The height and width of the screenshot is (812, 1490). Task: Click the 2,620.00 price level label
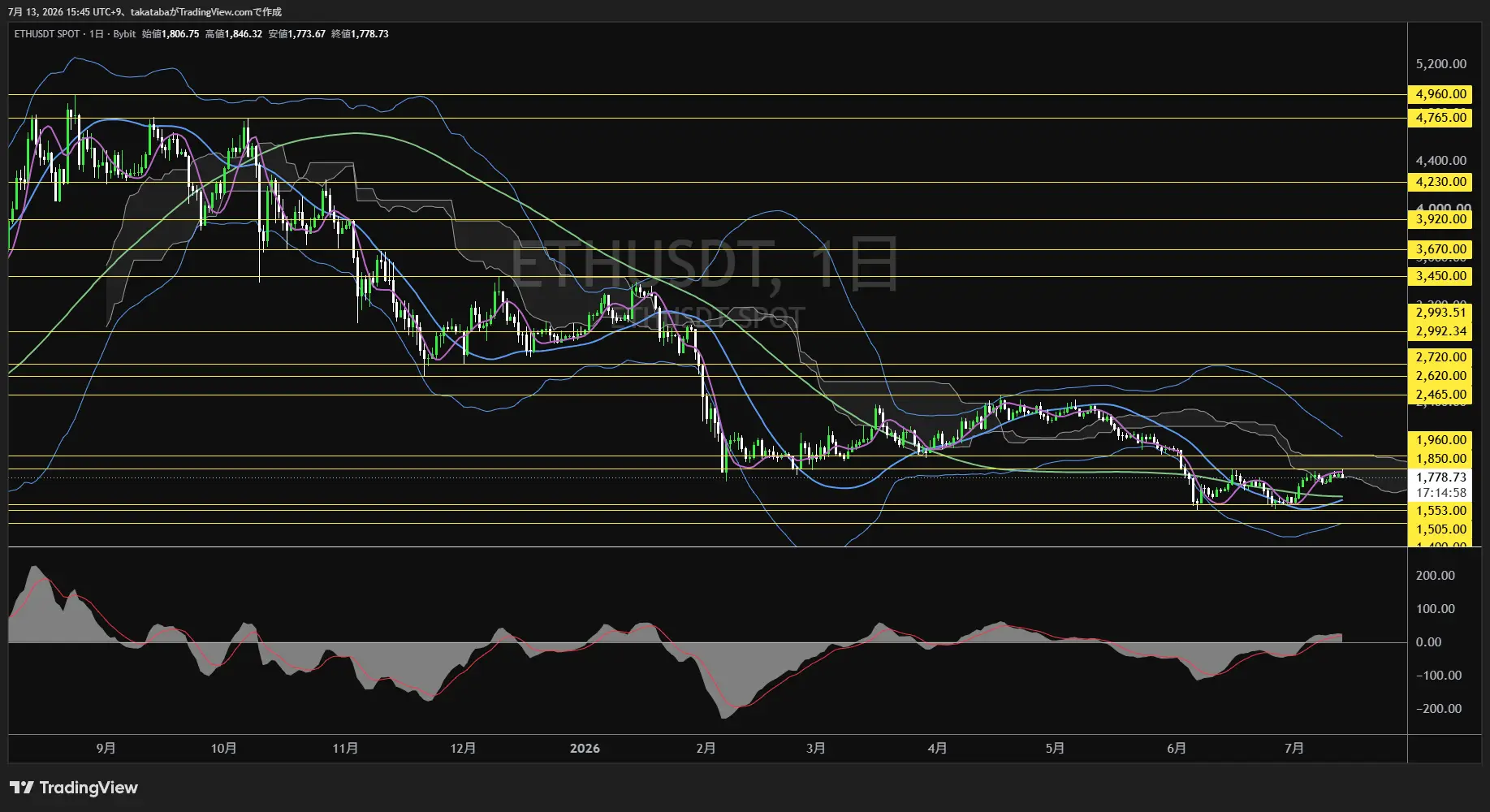(1440, 376)
